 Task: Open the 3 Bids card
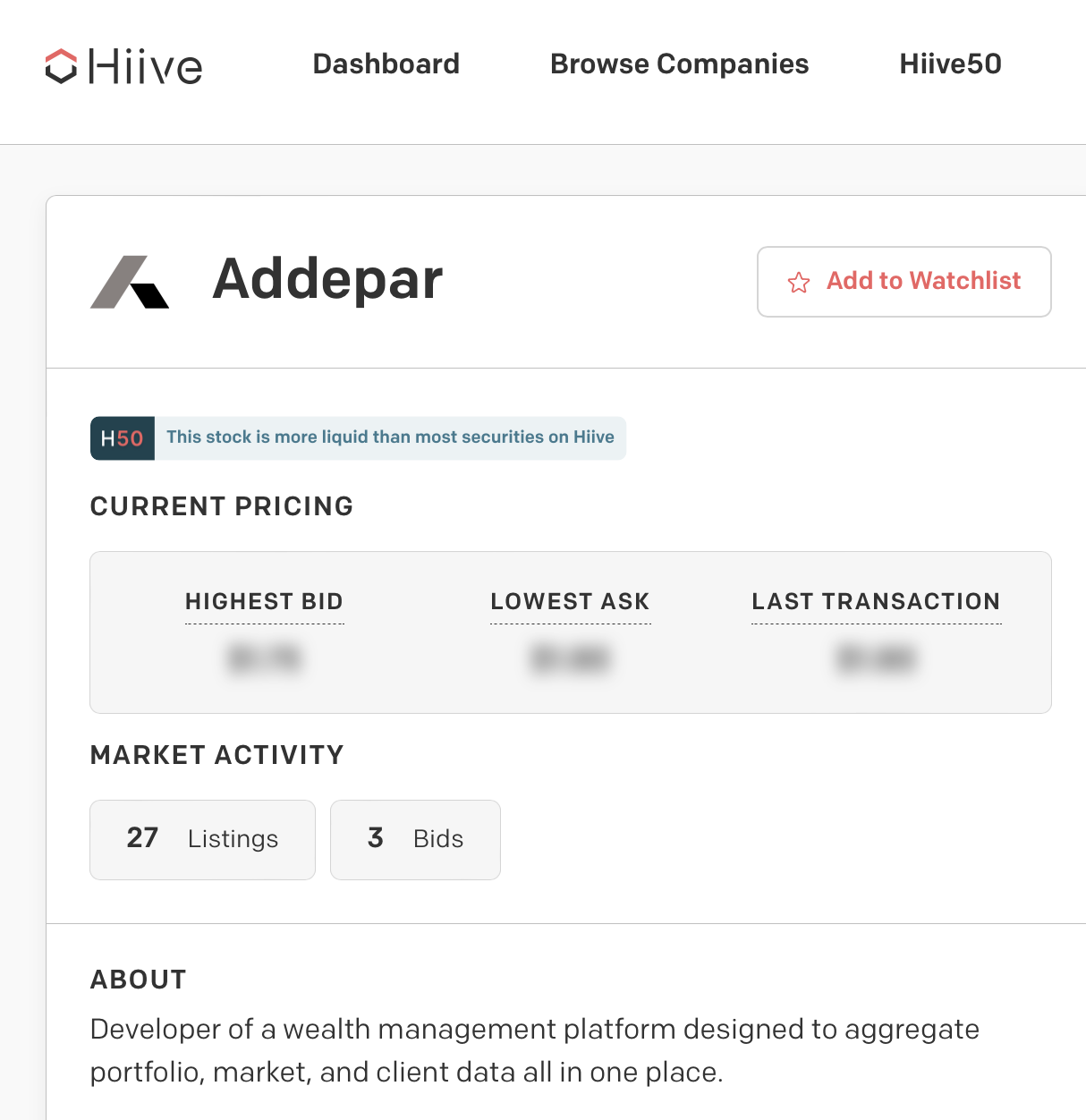click(x=415, y=840)
